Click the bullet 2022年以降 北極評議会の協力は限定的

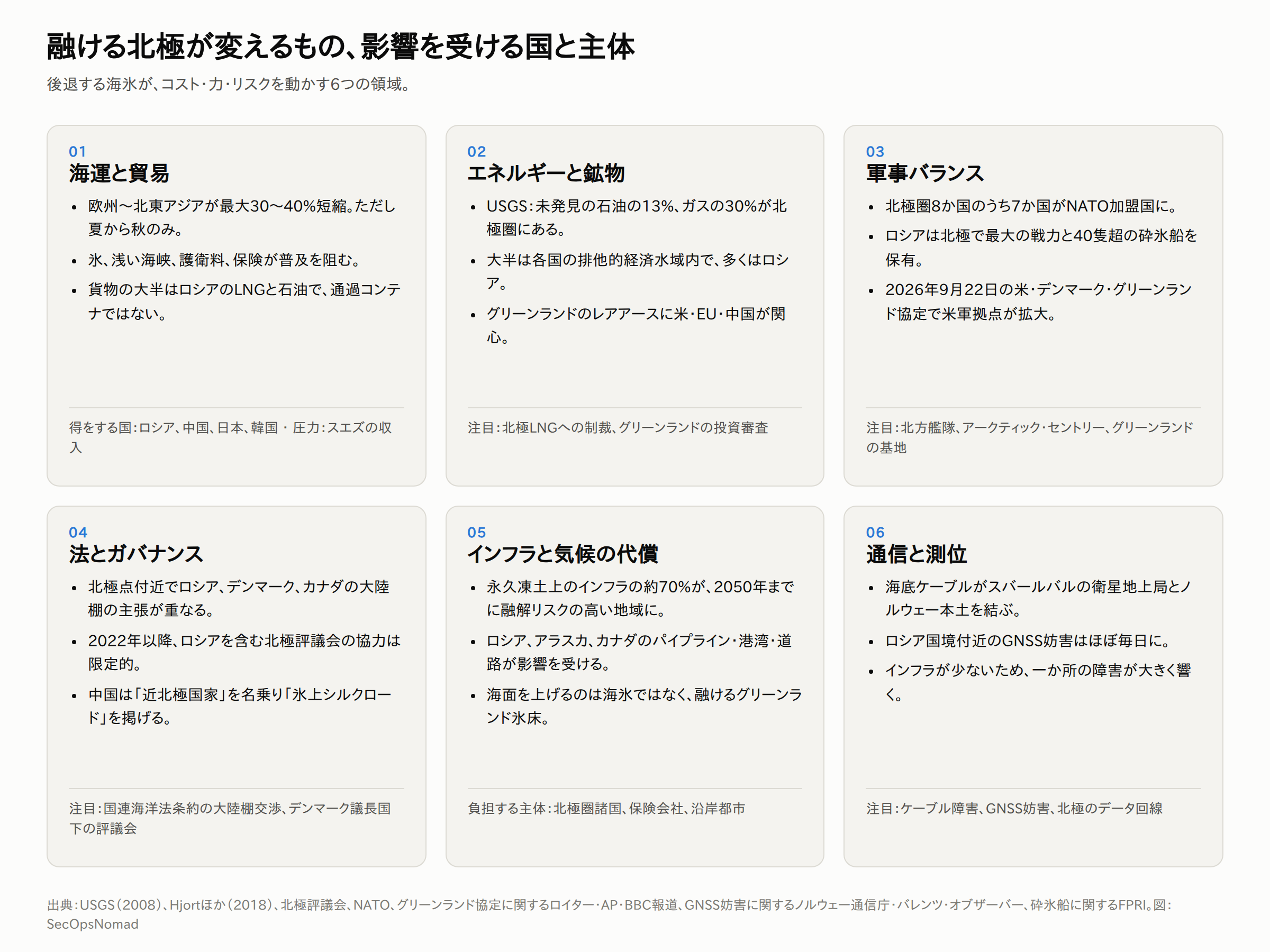pos(244,652)
